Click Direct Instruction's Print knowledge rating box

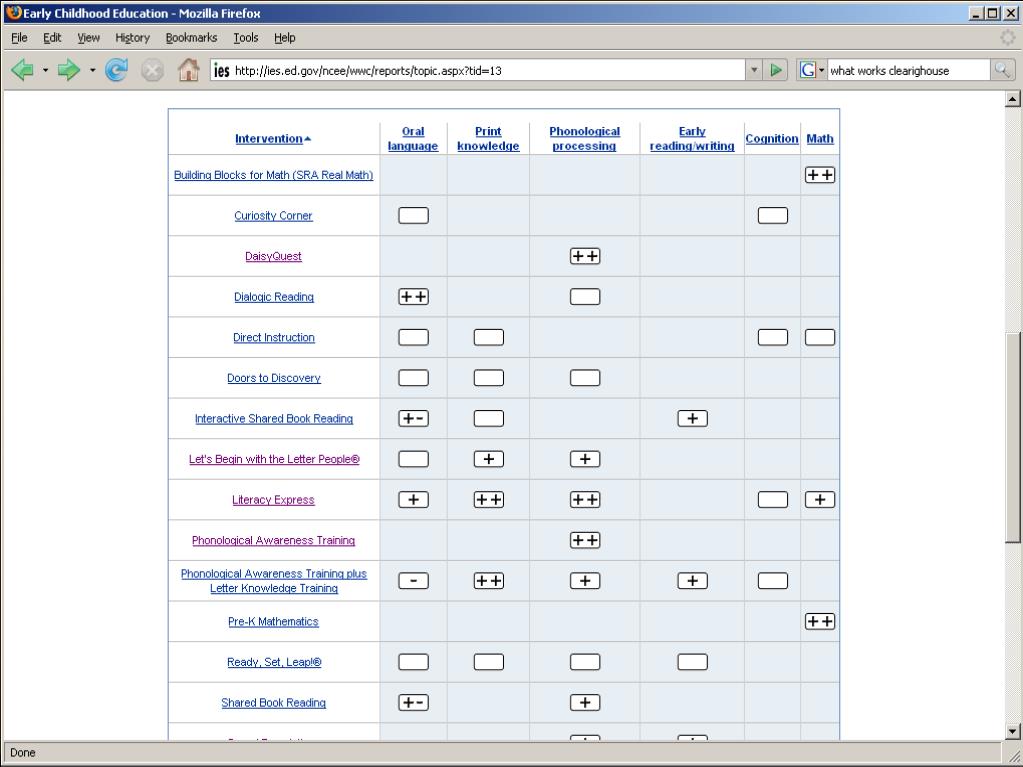click(x=488, y=337)
